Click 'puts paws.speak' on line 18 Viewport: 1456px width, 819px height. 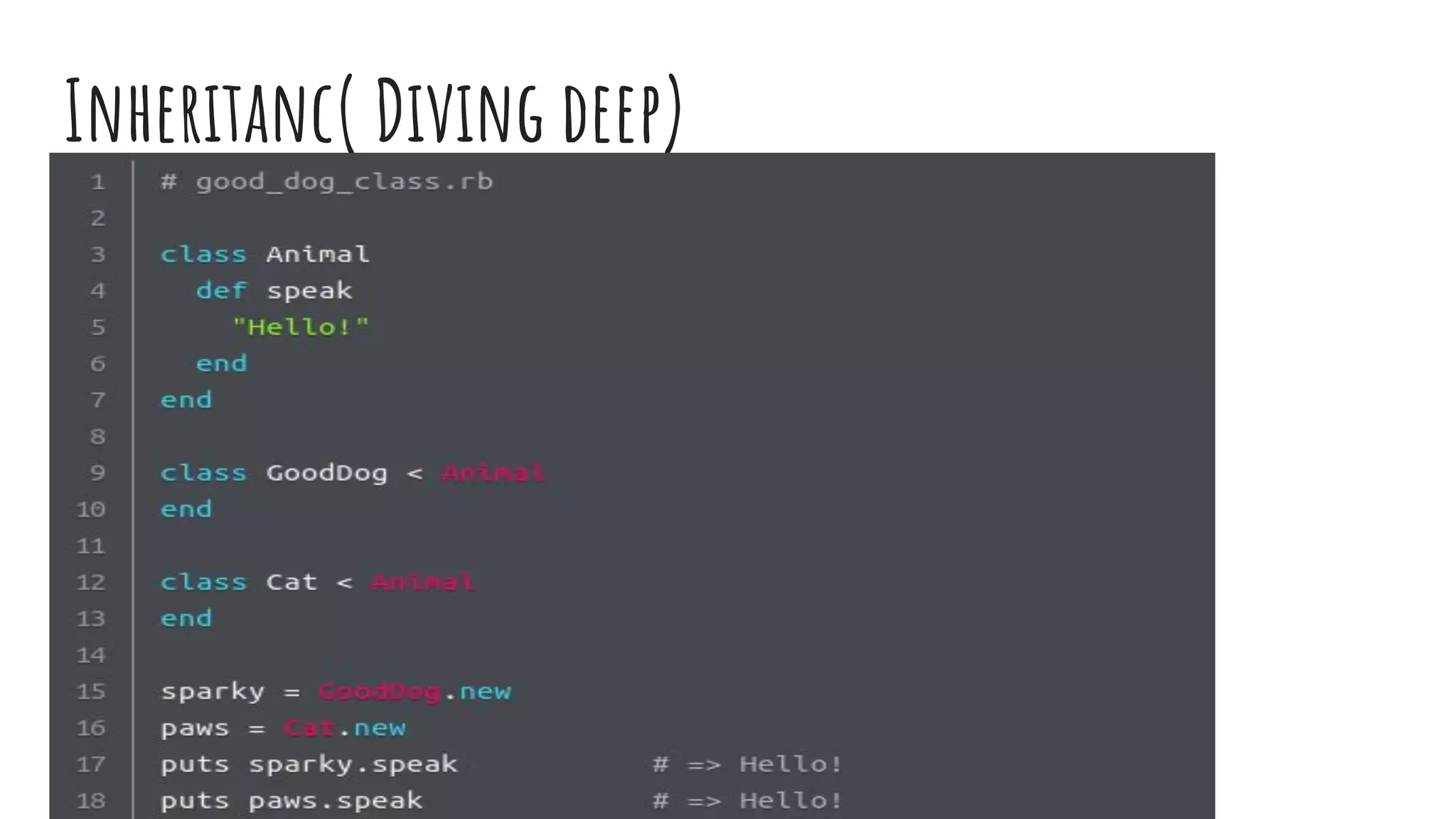(x=291, y=801)
